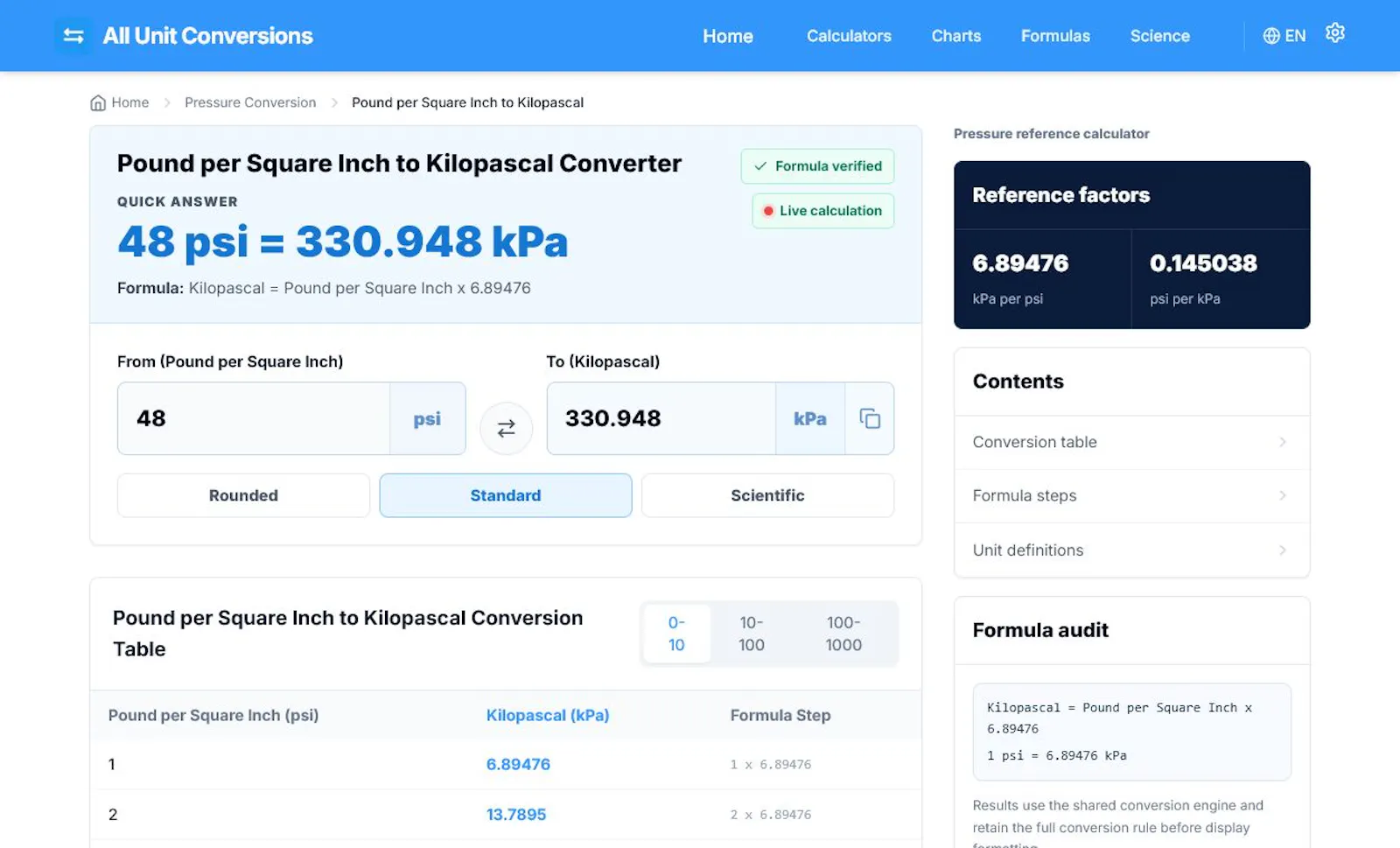Click the globe language icon

coord(1271,36)
